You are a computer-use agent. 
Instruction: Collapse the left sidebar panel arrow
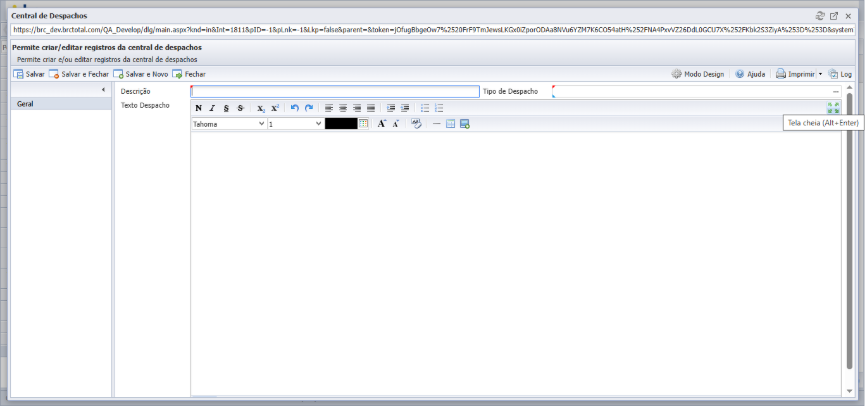[104, 90]
